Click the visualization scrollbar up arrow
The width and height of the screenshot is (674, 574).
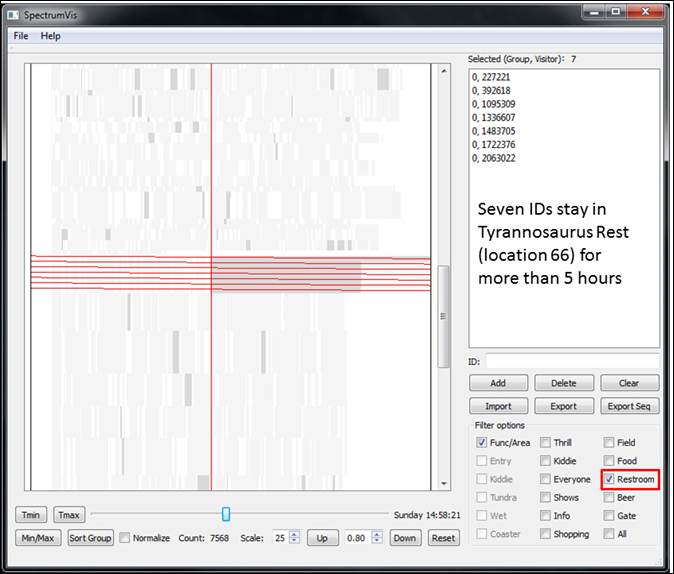[x=445, y=70]
